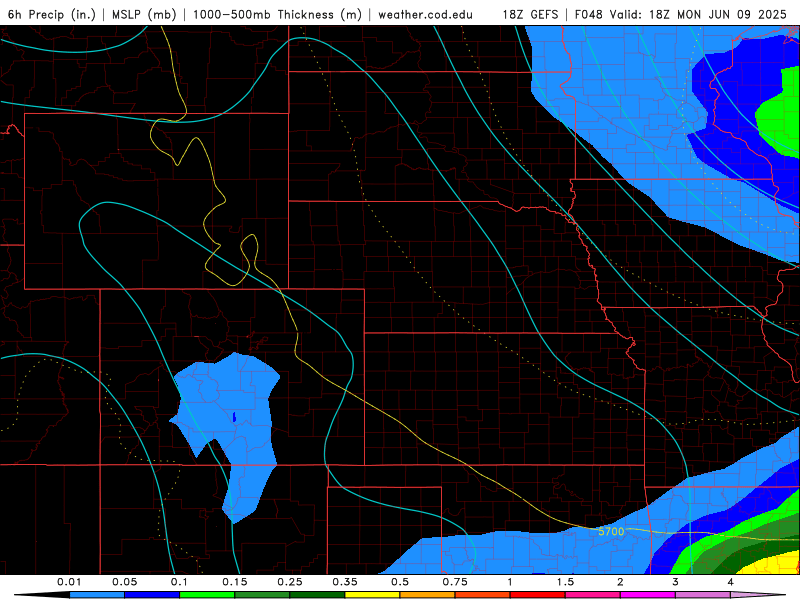The image size is (800, 600).
Task: Click the light blue 0.01–0.05 legend swatch
Action: (x=97, y=595)
